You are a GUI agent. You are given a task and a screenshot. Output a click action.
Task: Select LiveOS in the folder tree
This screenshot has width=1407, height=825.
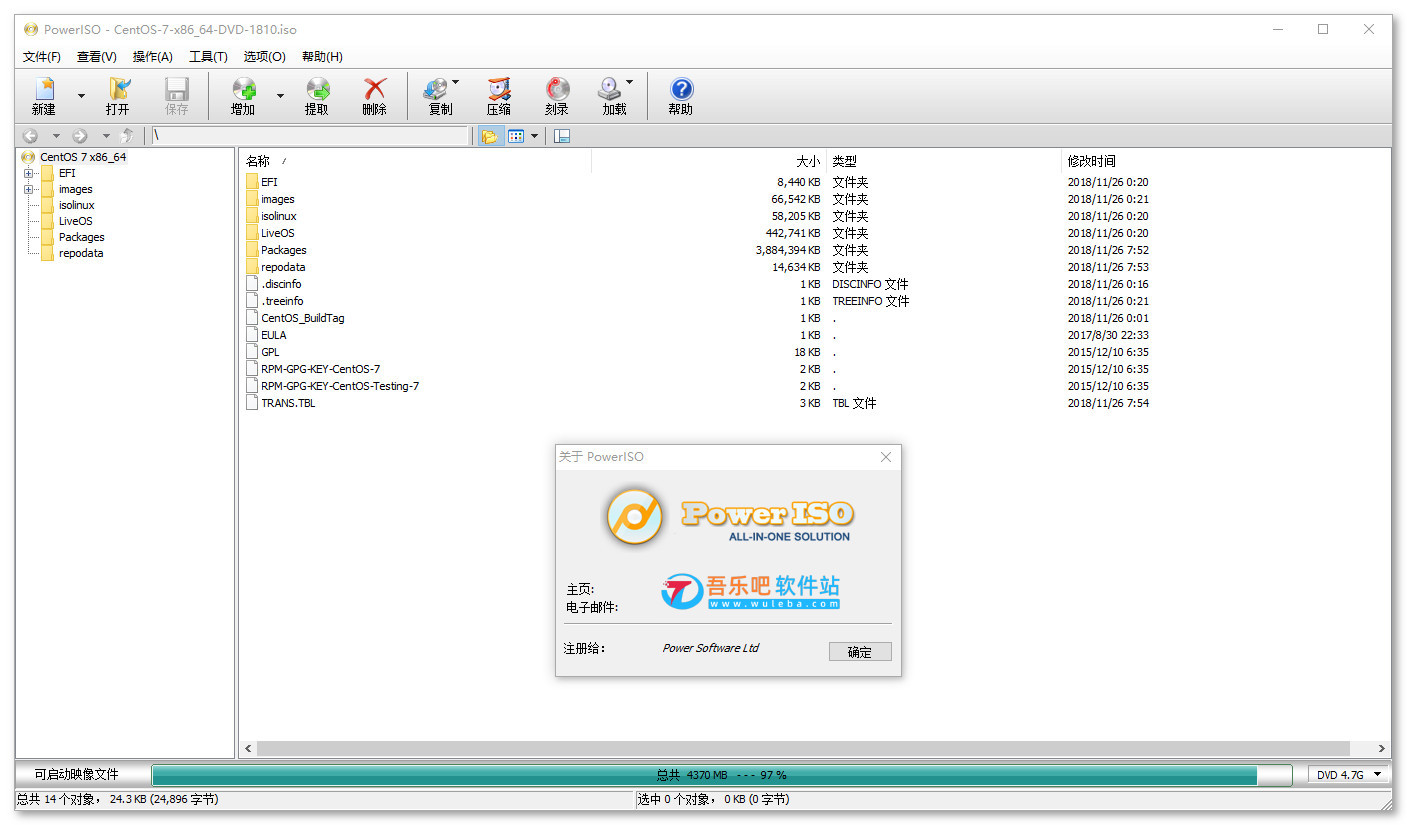click(75, 221)
